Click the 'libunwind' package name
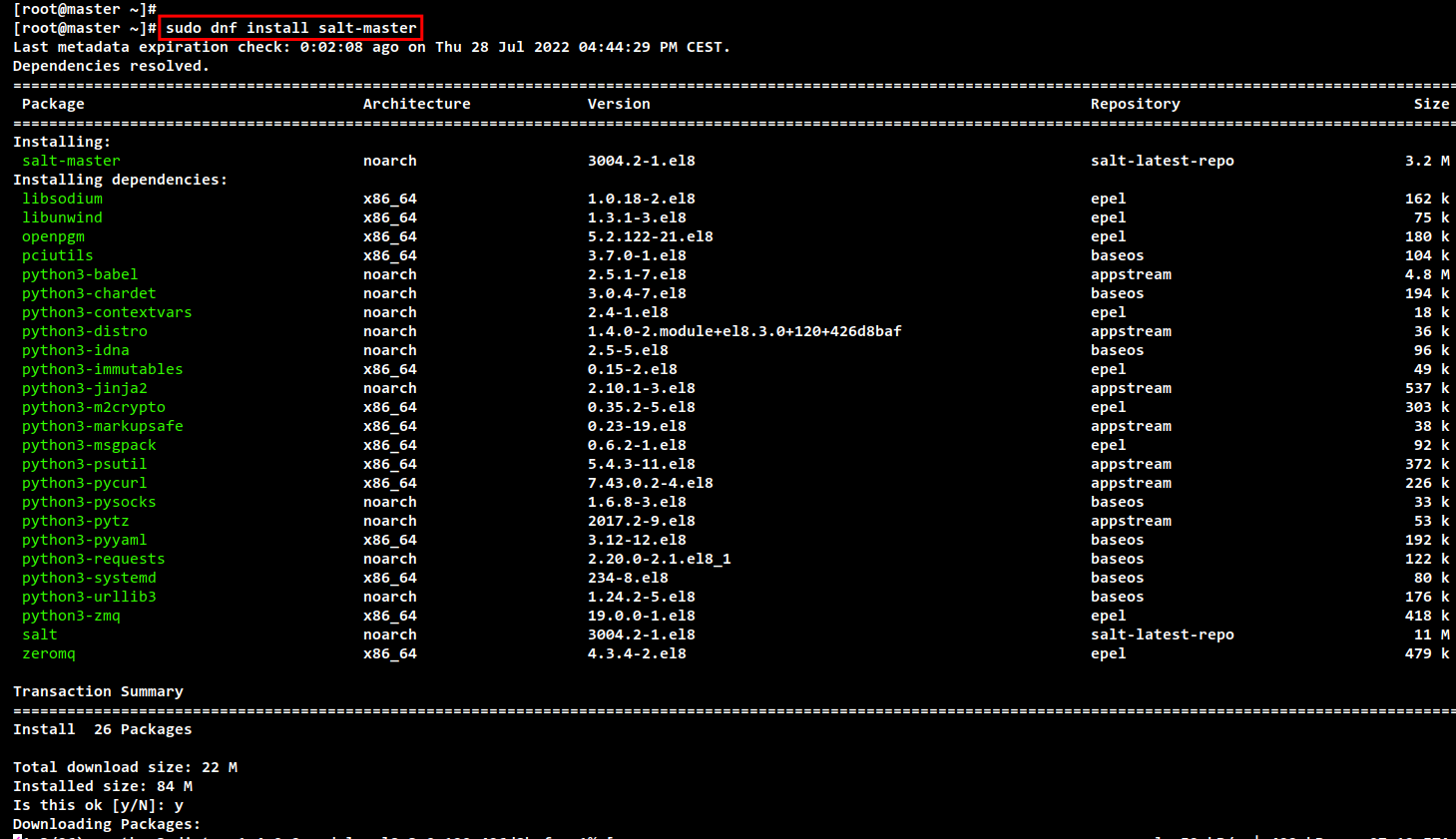Image resolution: width=1456 pixels, height=839 pixels. coord(62,217)
